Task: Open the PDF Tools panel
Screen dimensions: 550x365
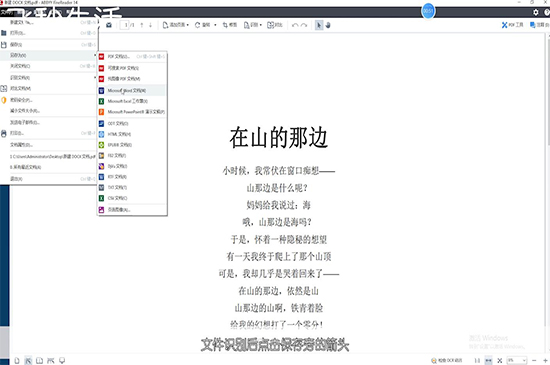Action: 512,25
